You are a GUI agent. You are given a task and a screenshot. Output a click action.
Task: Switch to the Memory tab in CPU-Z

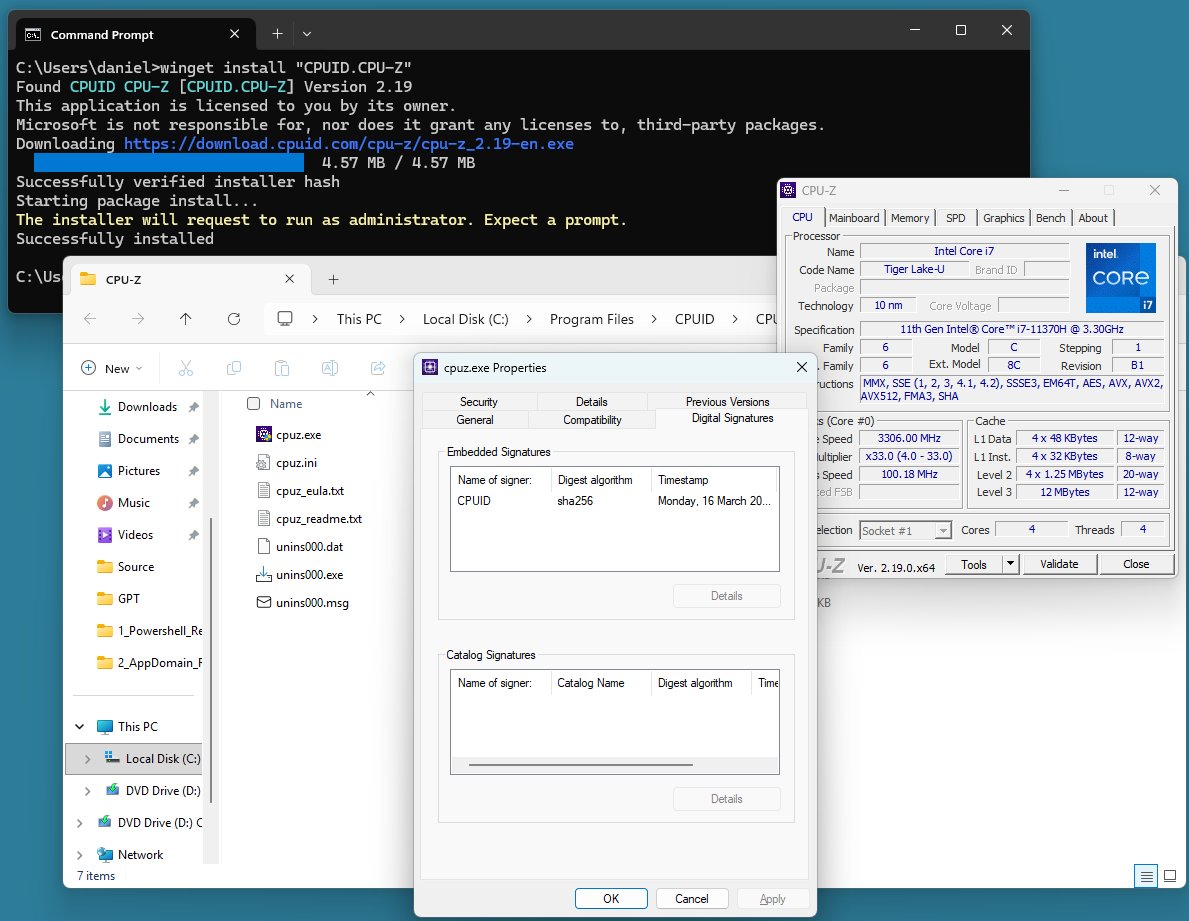[x=910, y=218]
